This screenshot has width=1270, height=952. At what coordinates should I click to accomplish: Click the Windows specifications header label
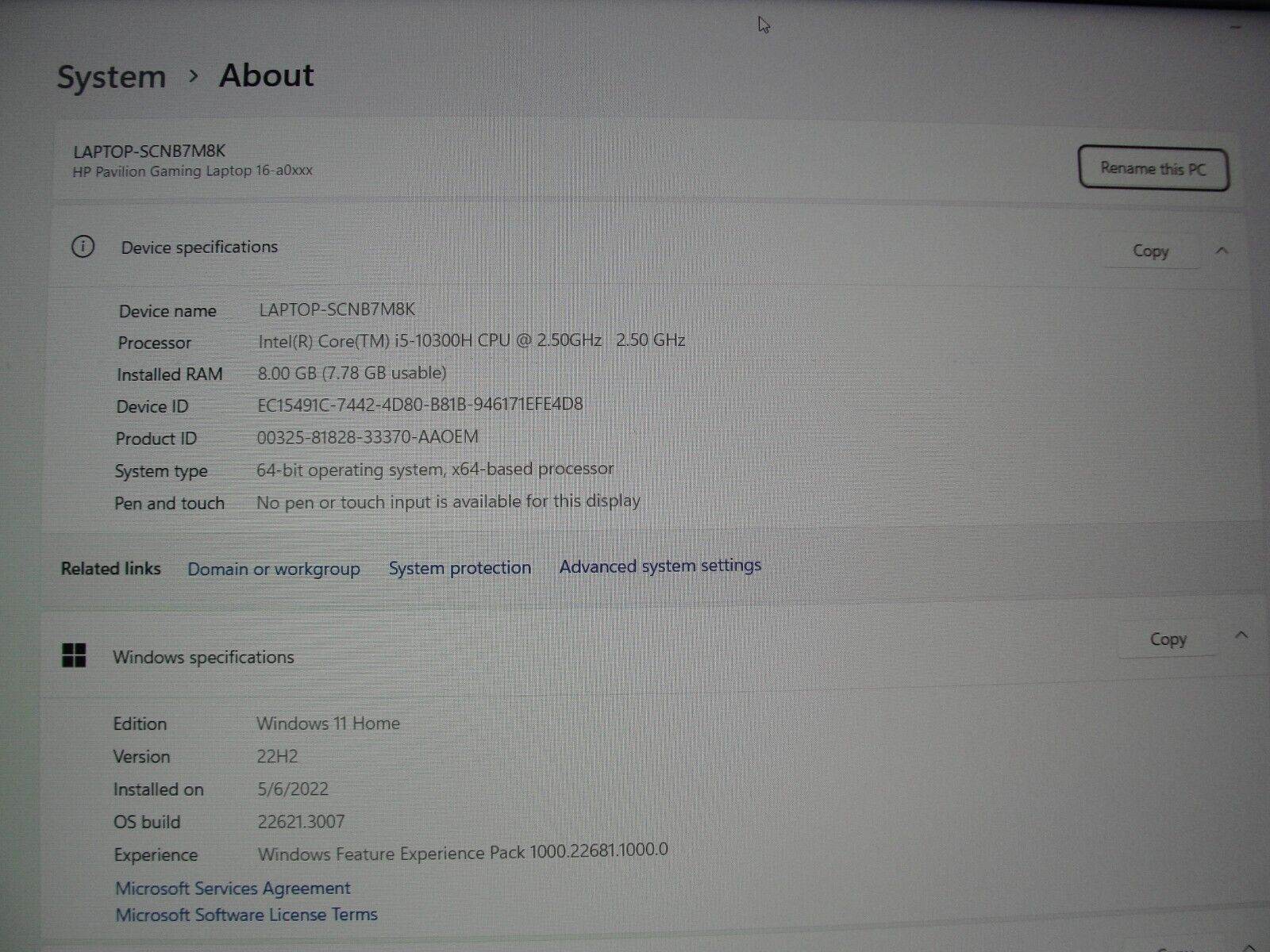point(203,657)
